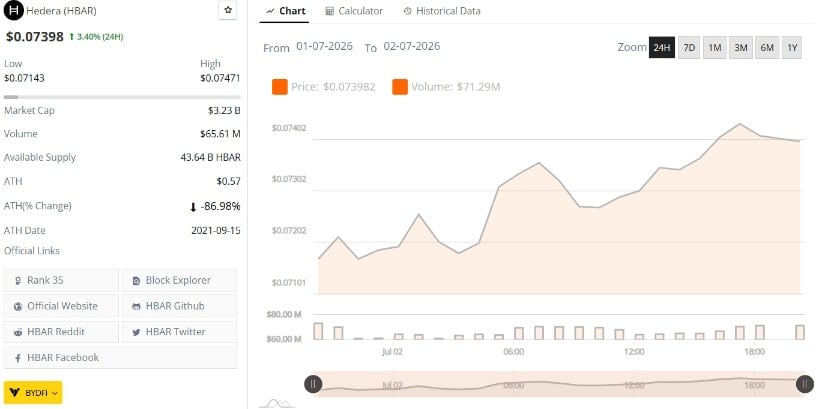Image resolution: width=825 pixels, height=409 pixels.
Task: Click the Reddit alien icon
Action: tap(18, 332)
